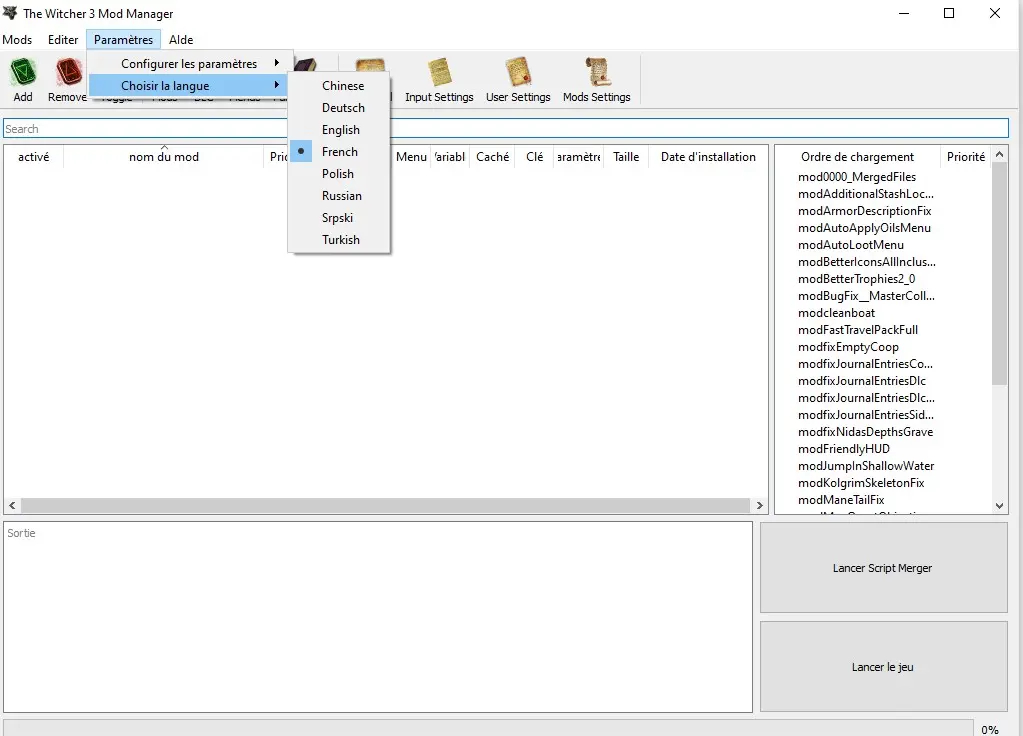Click the progress bar at bottom
1023x736 pixels.
click(x=488, y=728)
